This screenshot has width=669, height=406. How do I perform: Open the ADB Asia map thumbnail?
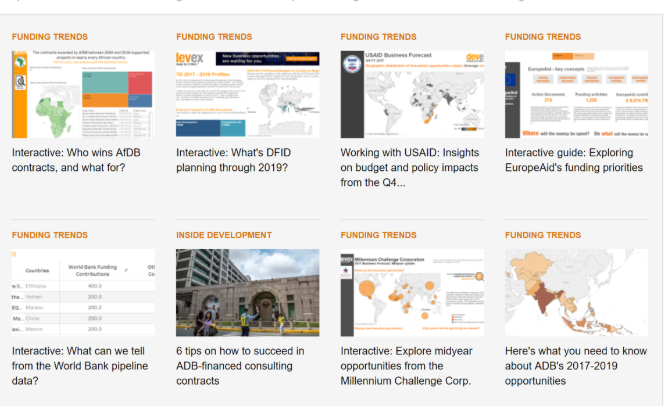(576, 293)
